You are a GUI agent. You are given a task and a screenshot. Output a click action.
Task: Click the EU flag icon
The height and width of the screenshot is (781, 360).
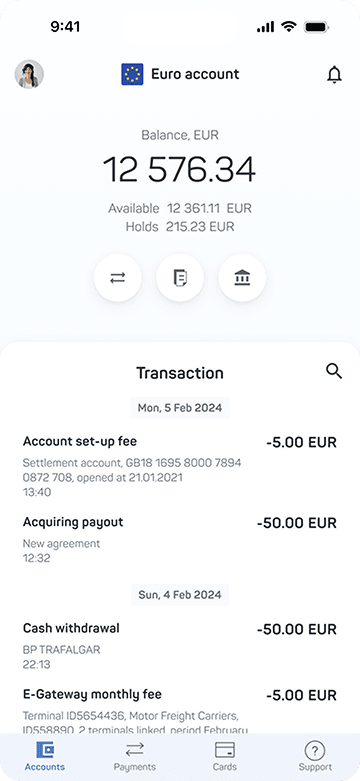tap(132, 74)
